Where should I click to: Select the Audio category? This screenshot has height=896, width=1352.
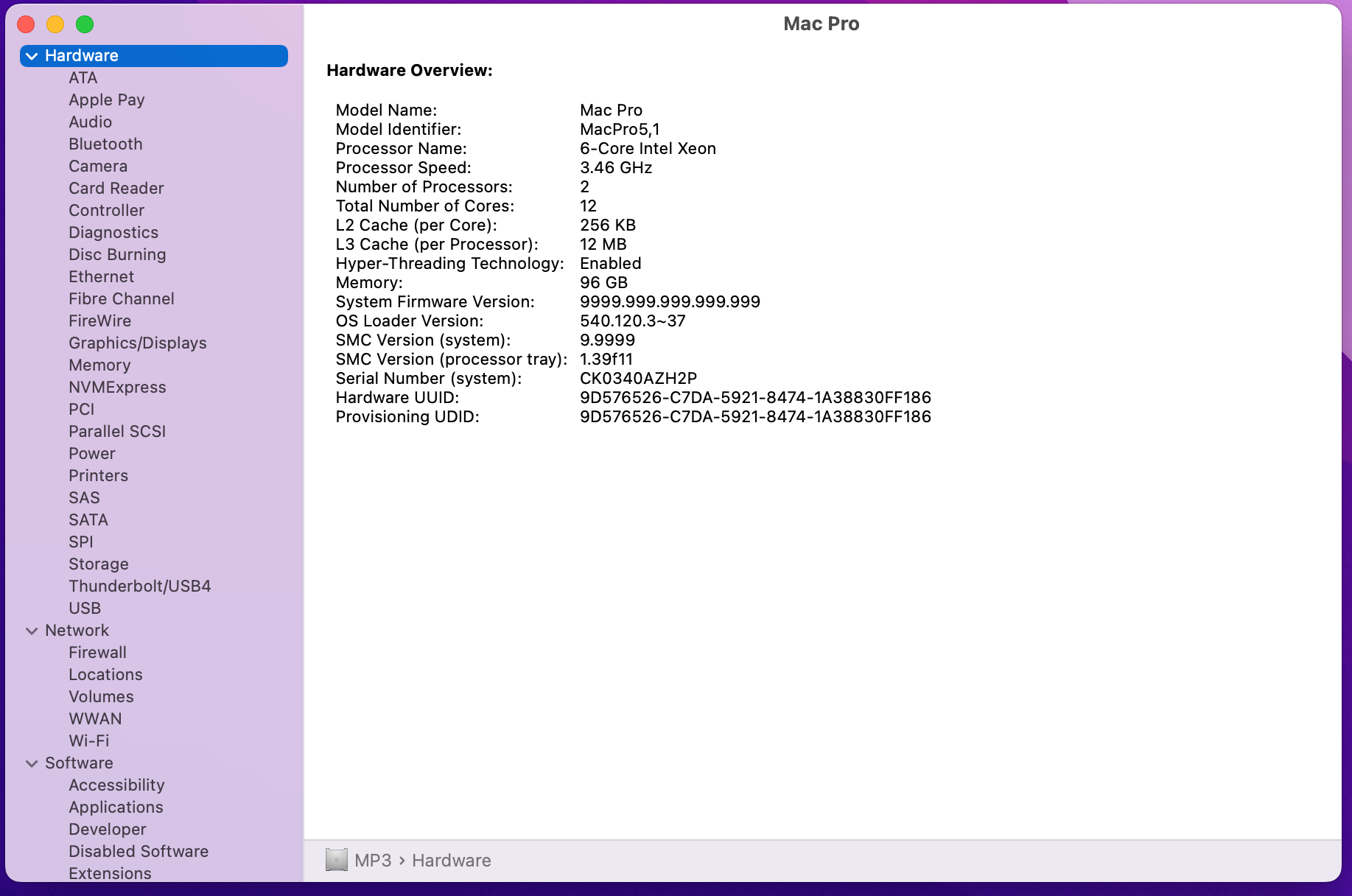(90, 122)
